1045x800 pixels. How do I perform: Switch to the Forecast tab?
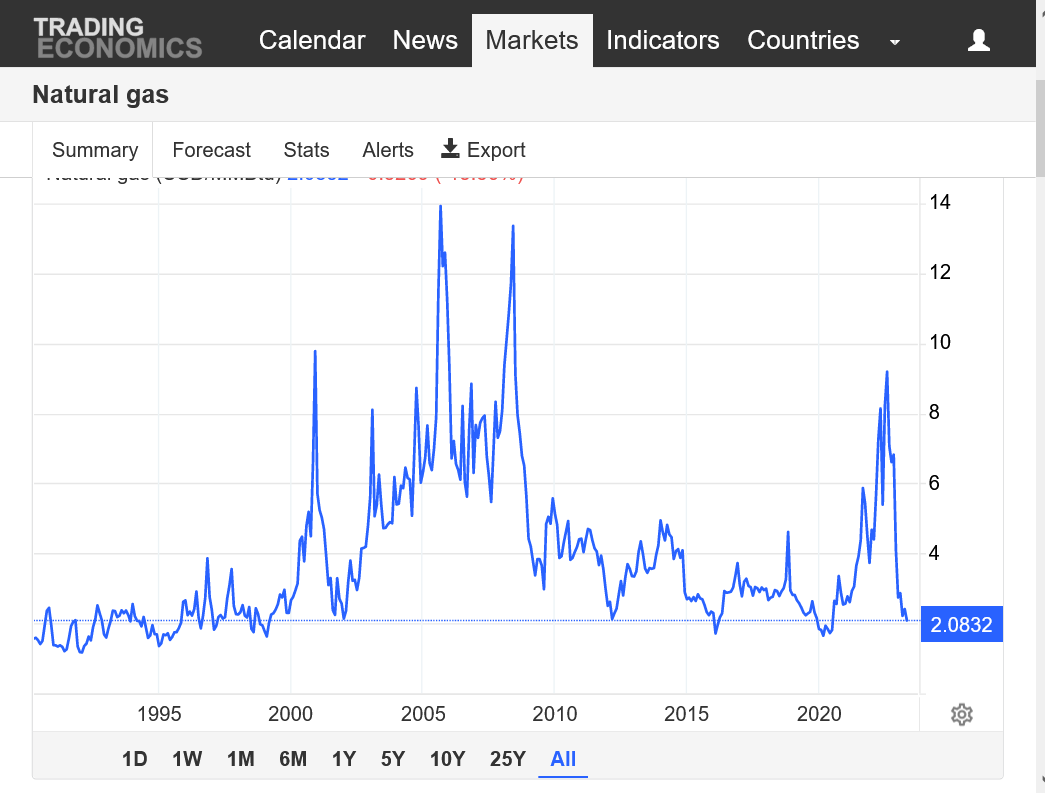tap(211, 150)
